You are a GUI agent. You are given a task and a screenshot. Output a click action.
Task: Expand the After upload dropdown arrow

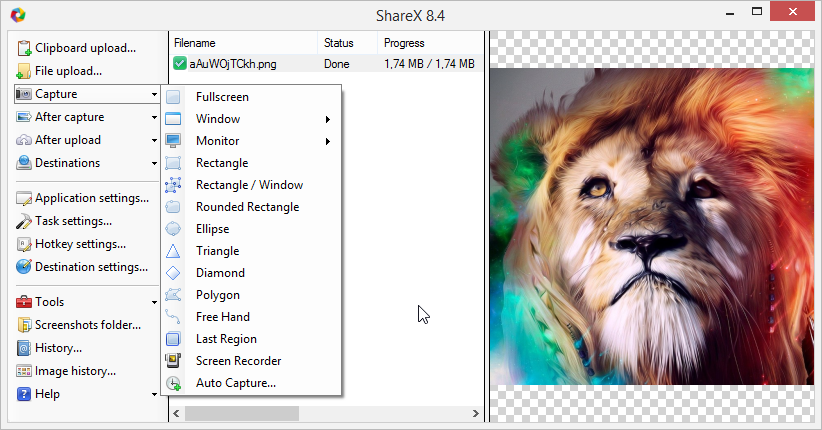pos(154,141)
